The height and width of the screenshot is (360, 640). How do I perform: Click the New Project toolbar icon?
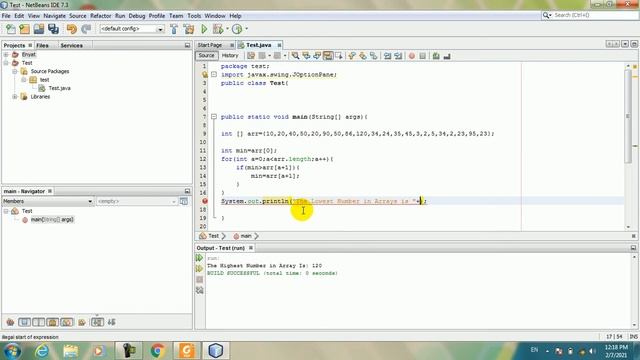point(24,29)
